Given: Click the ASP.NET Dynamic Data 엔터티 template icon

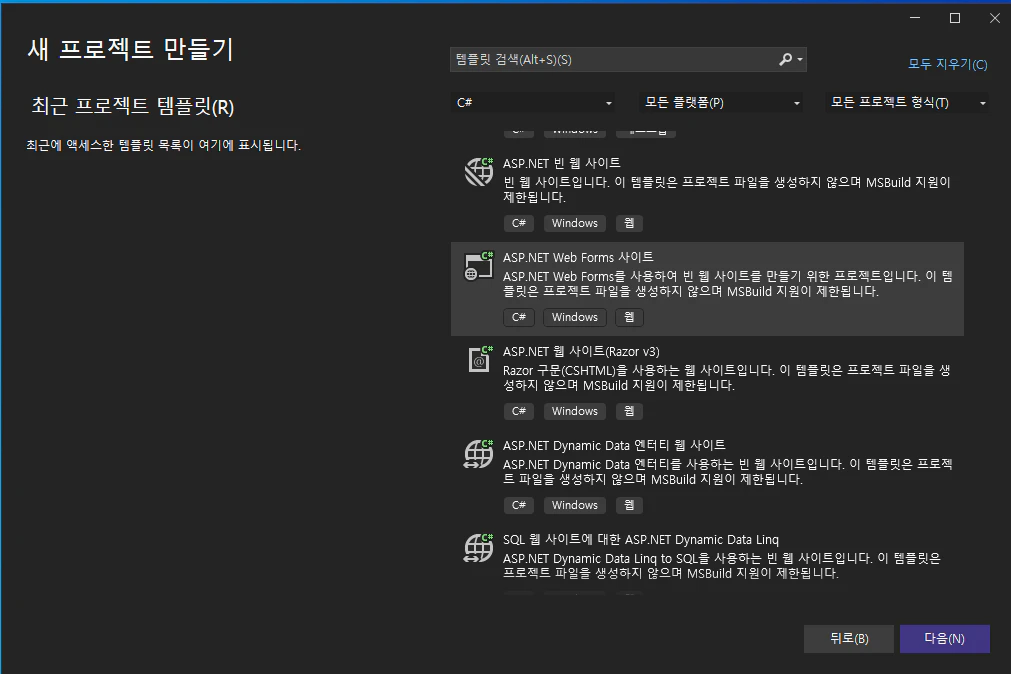Looking at the screenshot, I should coord(478,454).
